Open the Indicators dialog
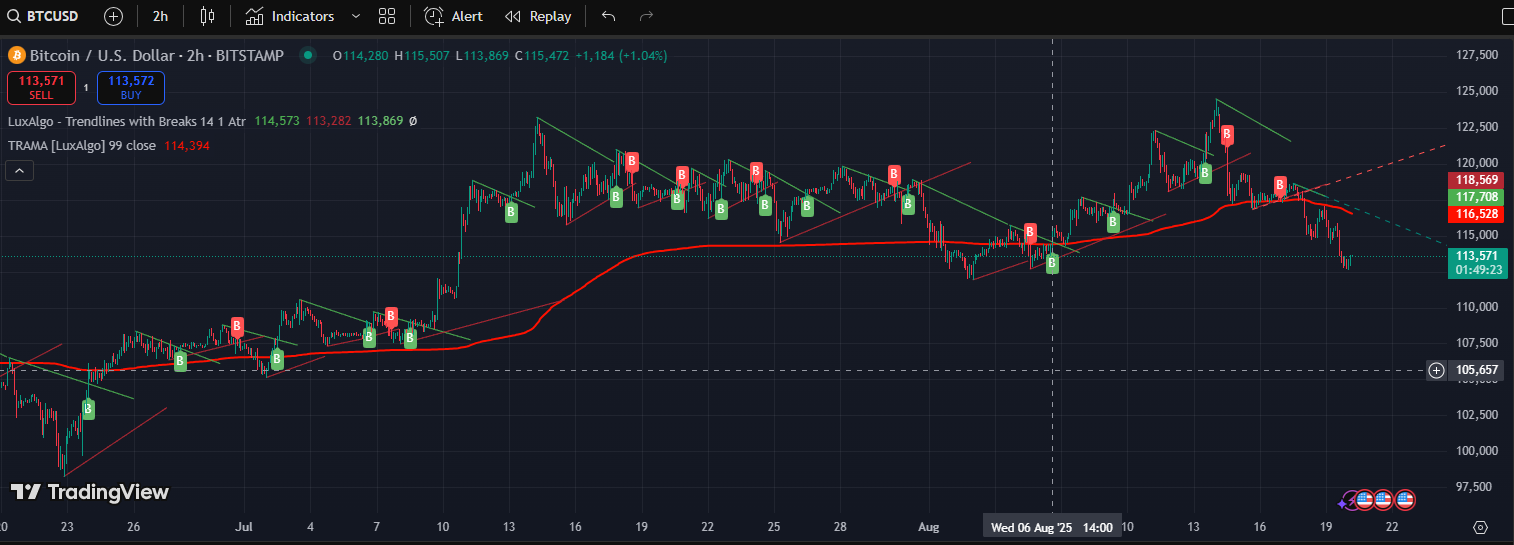 click(x=290, y=16)
